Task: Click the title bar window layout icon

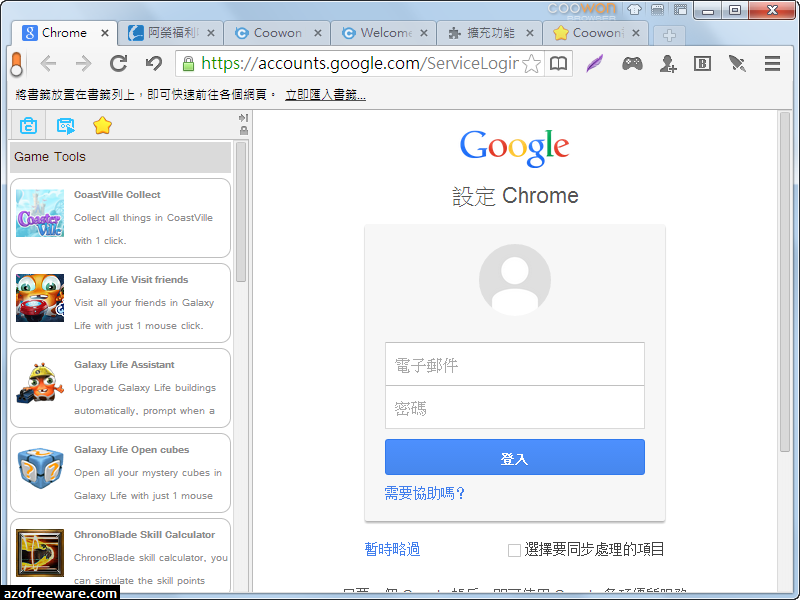Action: [x=680, y=9]
